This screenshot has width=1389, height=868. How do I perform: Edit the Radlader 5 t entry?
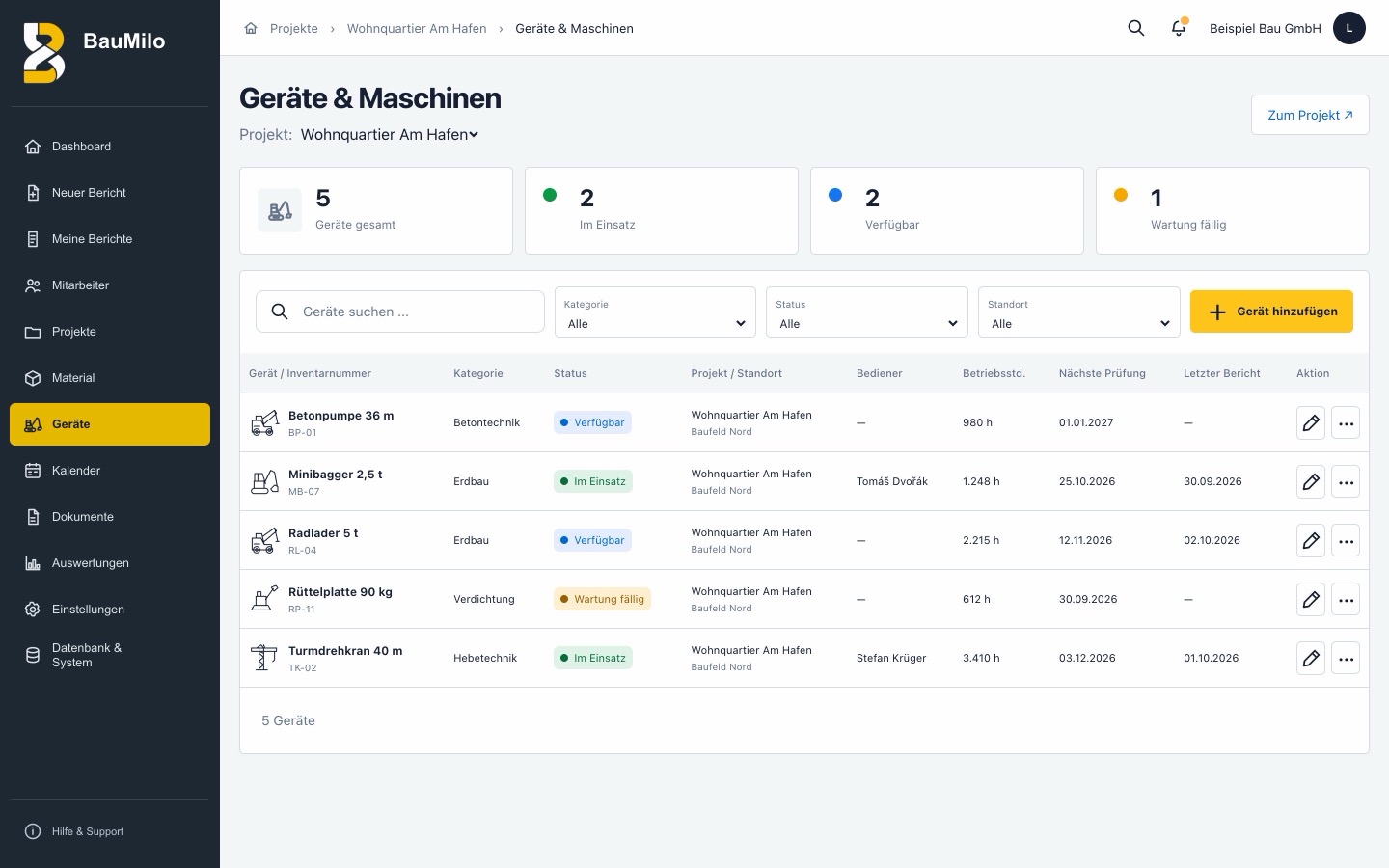click(1311, 540)
